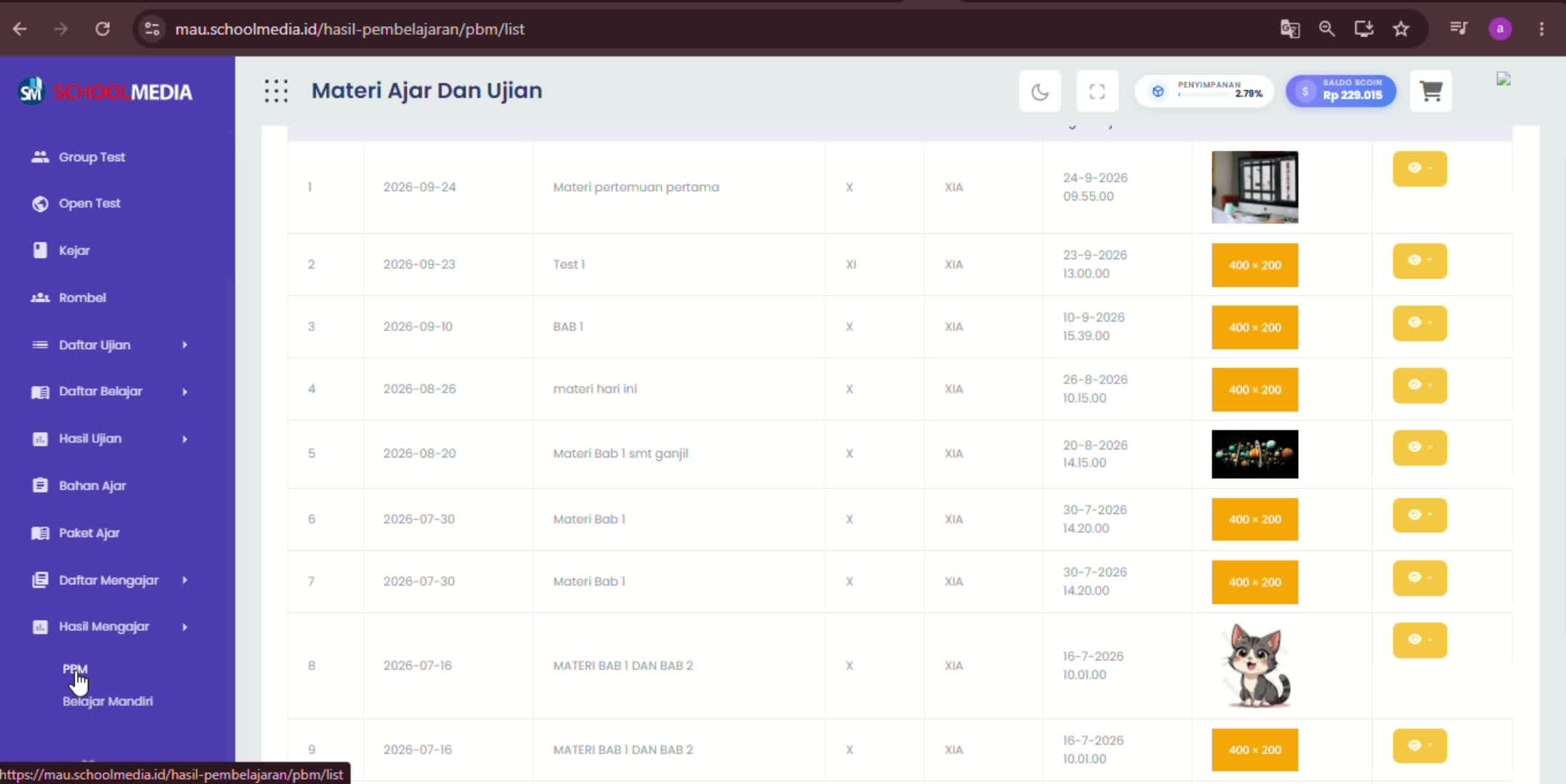The height and width of the screenshot is (784, 1566).
Task: Open eye action dropdown for row number 8
Action: coord(1419,640)
